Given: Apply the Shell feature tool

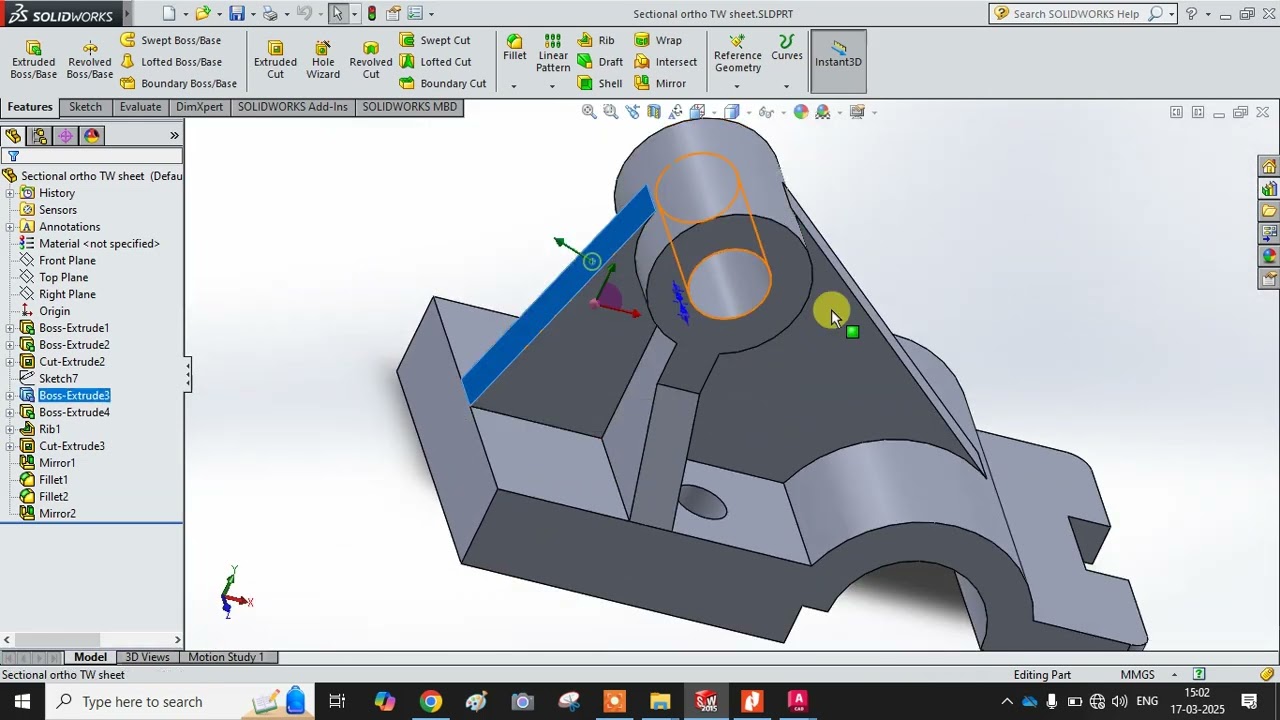Looking at the screenshot, I should (x=600, y=83).
